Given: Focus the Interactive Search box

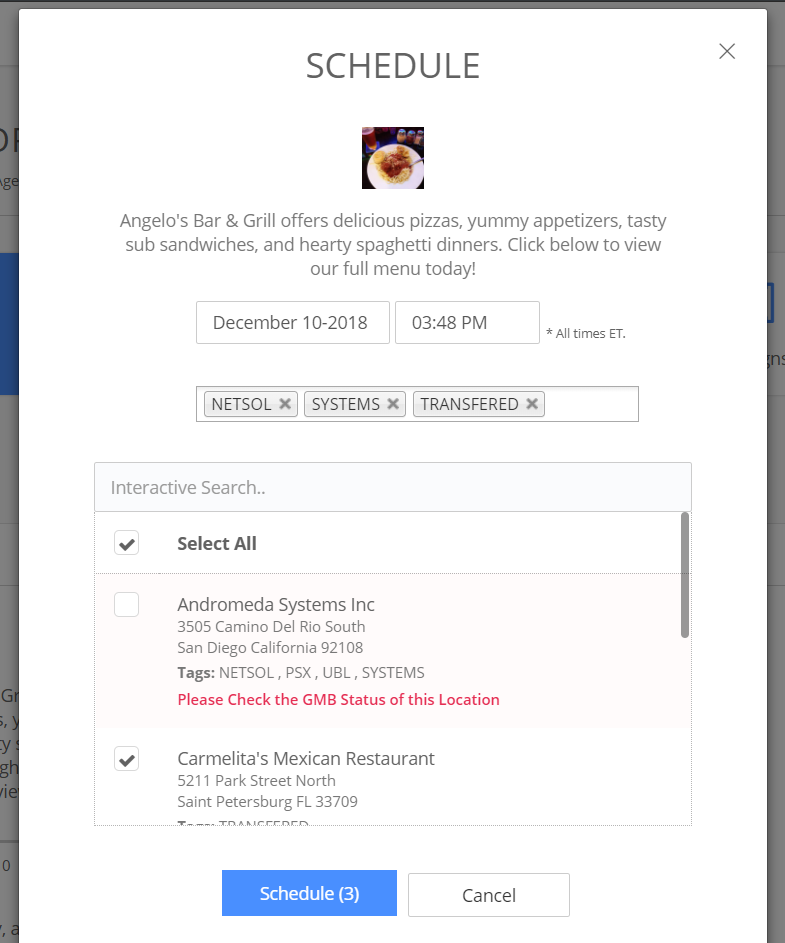Looking at the screenshot, I should click(392, 488).
